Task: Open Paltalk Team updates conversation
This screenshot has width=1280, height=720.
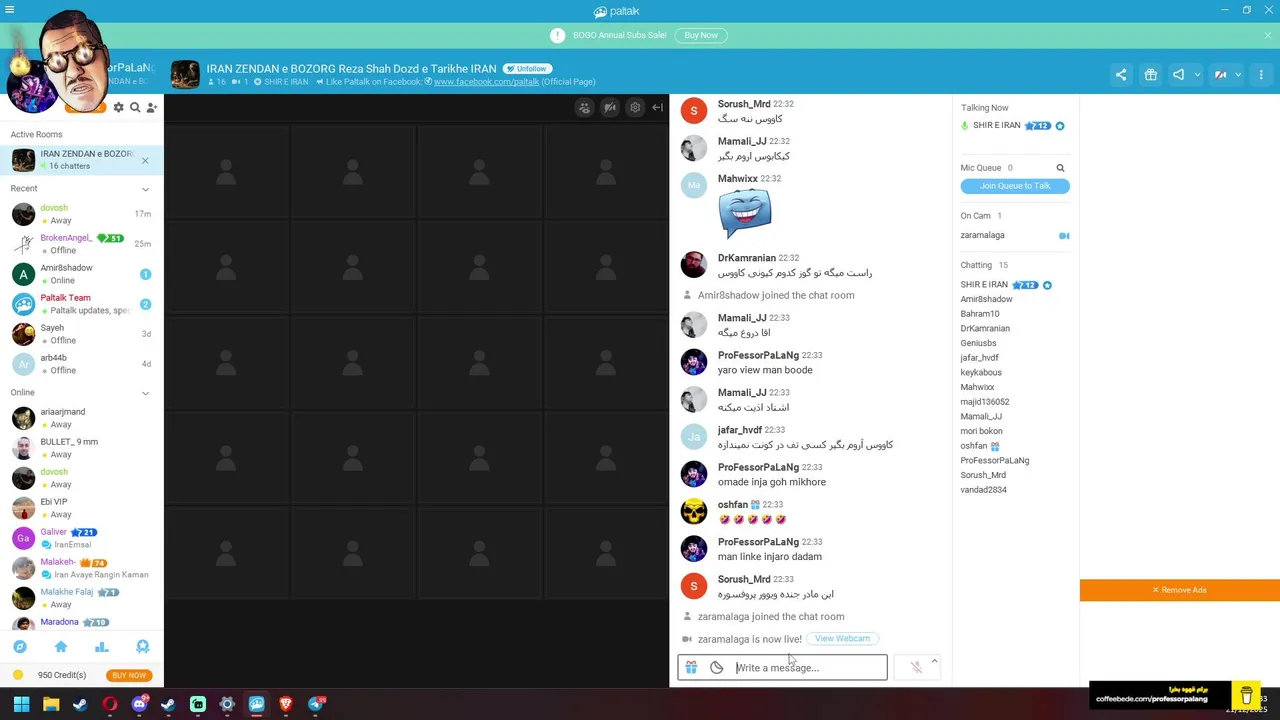Action: click(82, 304)
